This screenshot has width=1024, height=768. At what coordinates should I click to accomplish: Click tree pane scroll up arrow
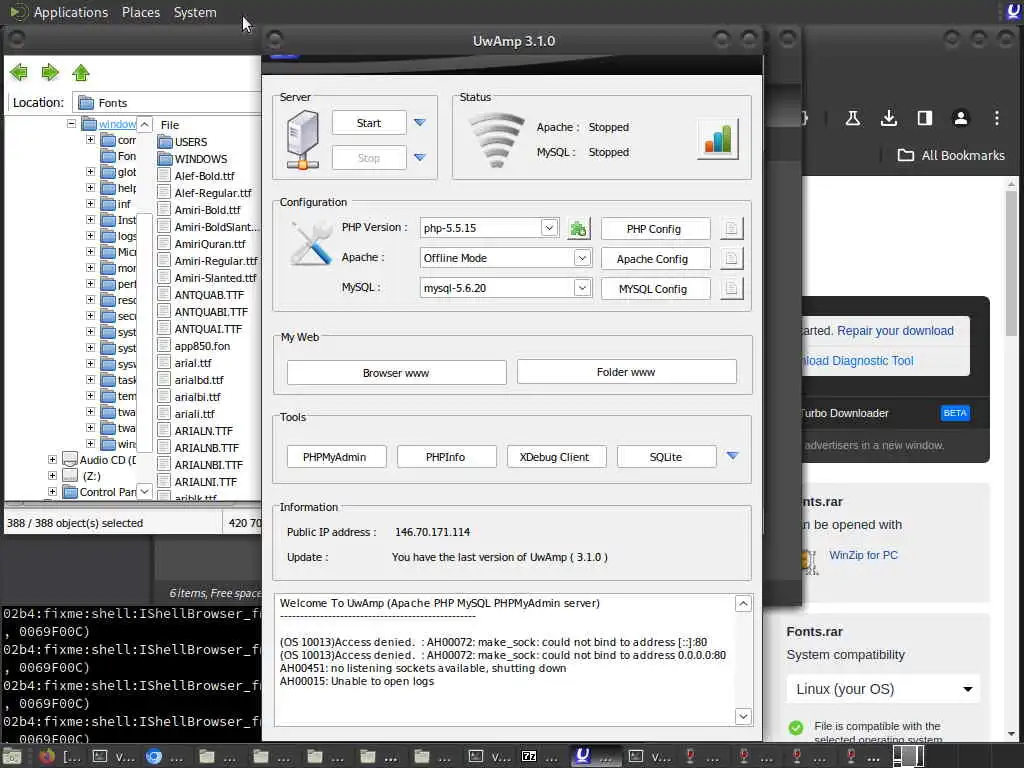click(144, 124)
